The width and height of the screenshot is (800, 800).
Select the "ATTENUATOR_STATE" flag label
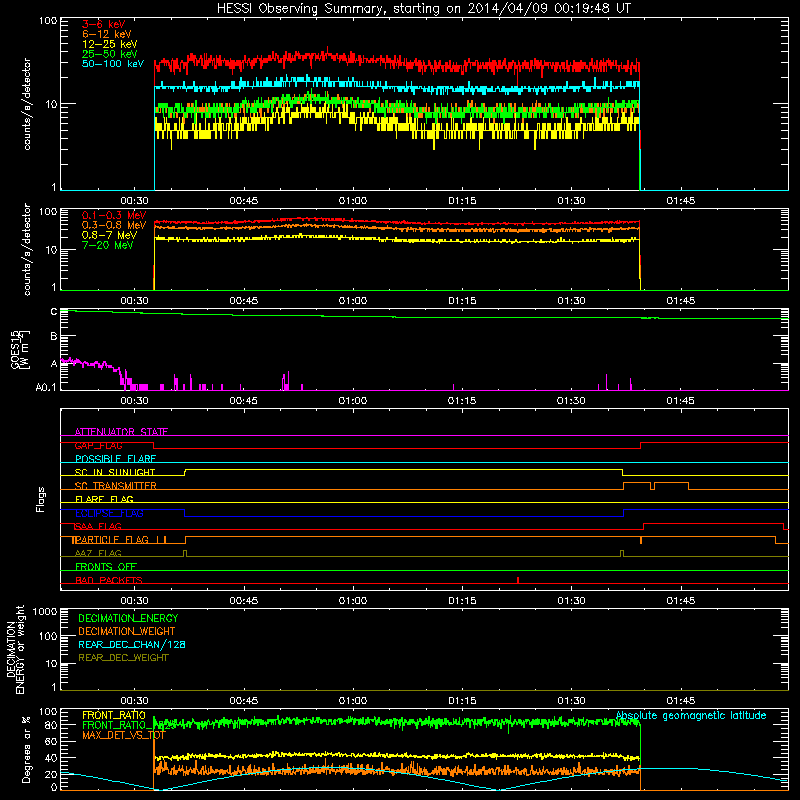(x=121, y=432)
